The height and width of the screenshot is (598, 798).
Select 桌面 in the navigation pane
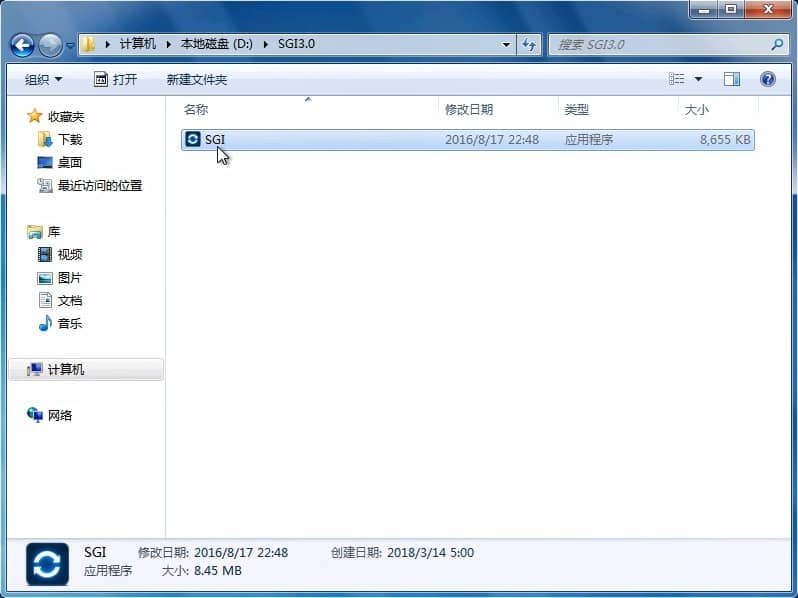tap(69, 163)
